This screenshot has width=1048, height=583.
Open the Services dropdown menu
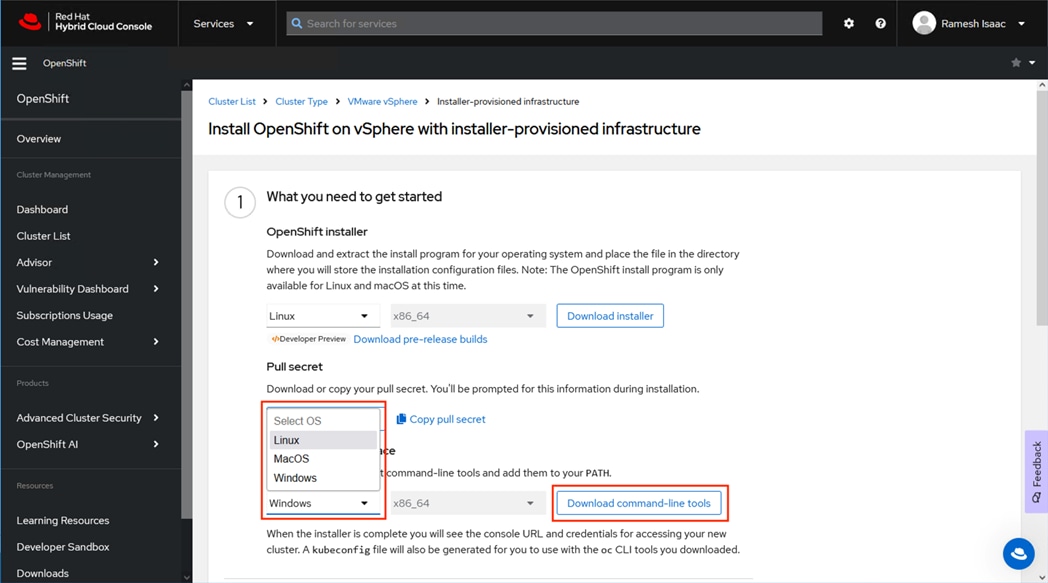(x=223, y=23)
